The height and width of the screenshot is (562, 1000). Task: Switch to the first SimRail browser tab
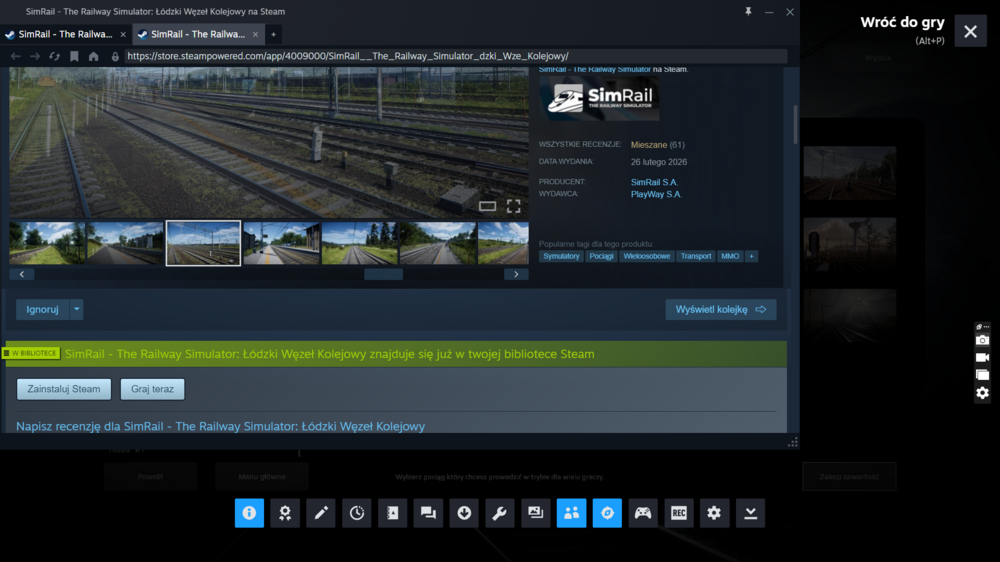coord(63,34)
